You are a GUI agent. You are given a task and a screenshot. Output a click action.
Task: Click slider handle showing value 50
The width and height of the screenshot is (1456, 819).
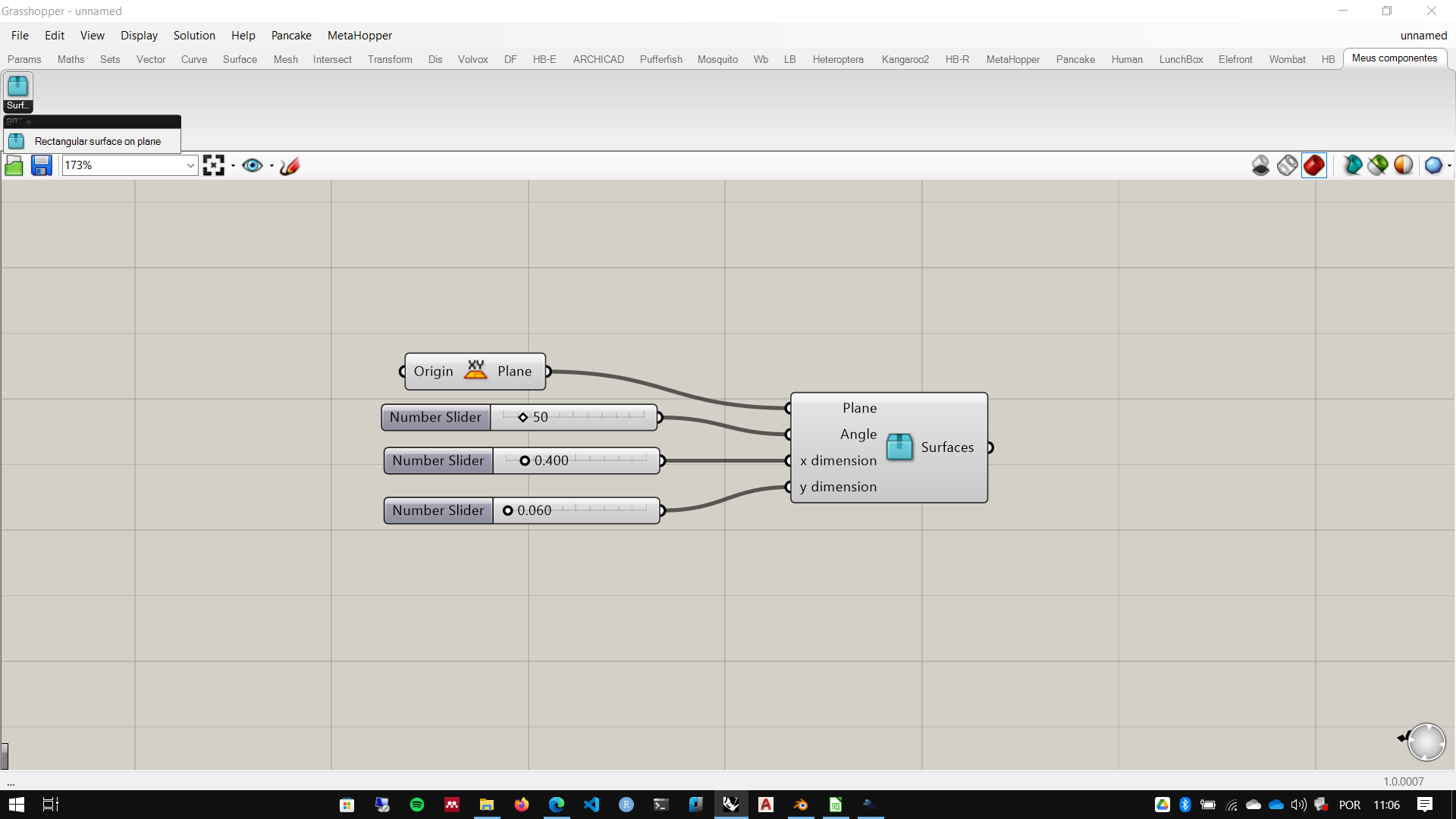523,417
